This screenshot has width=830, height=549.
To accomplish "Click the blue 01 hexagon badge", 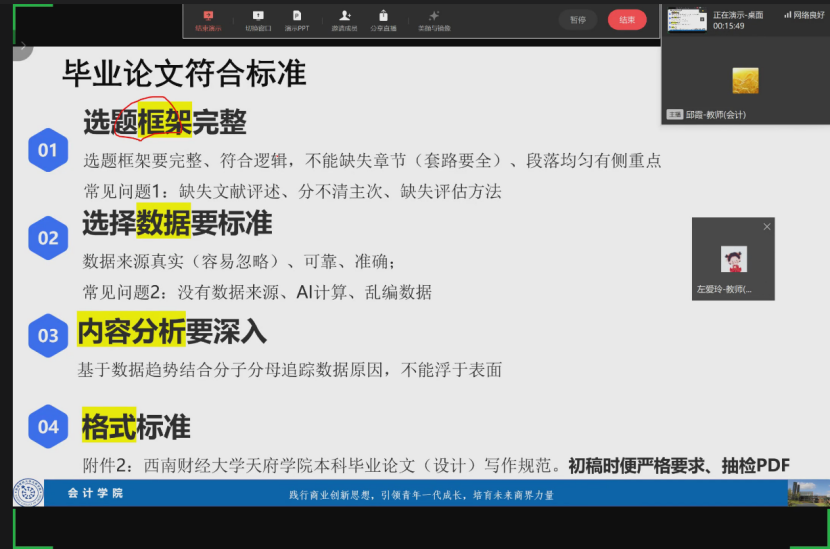I will point(48,151).
